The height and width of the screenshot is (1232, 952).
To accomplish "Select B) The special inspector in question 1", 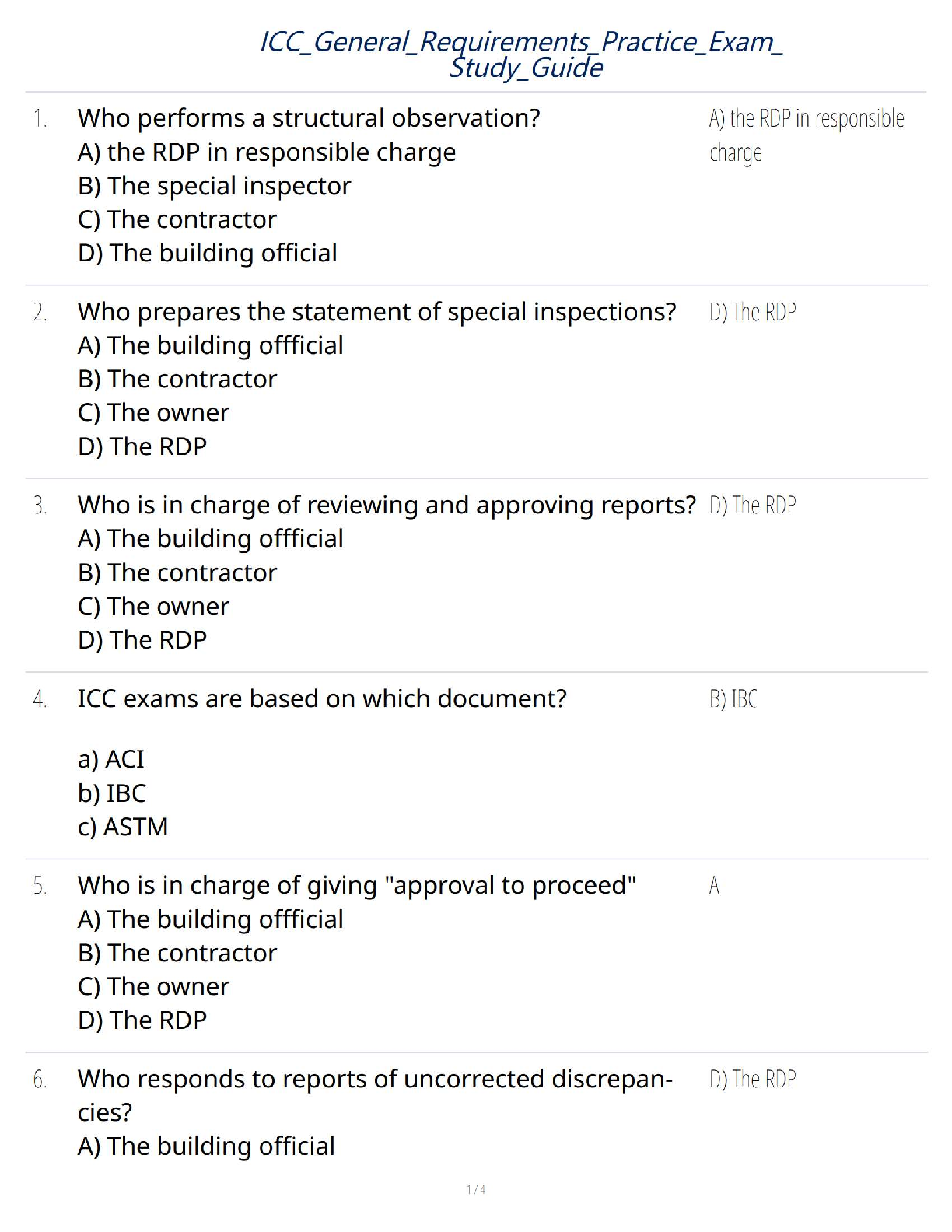I will (x=215, y=186).
